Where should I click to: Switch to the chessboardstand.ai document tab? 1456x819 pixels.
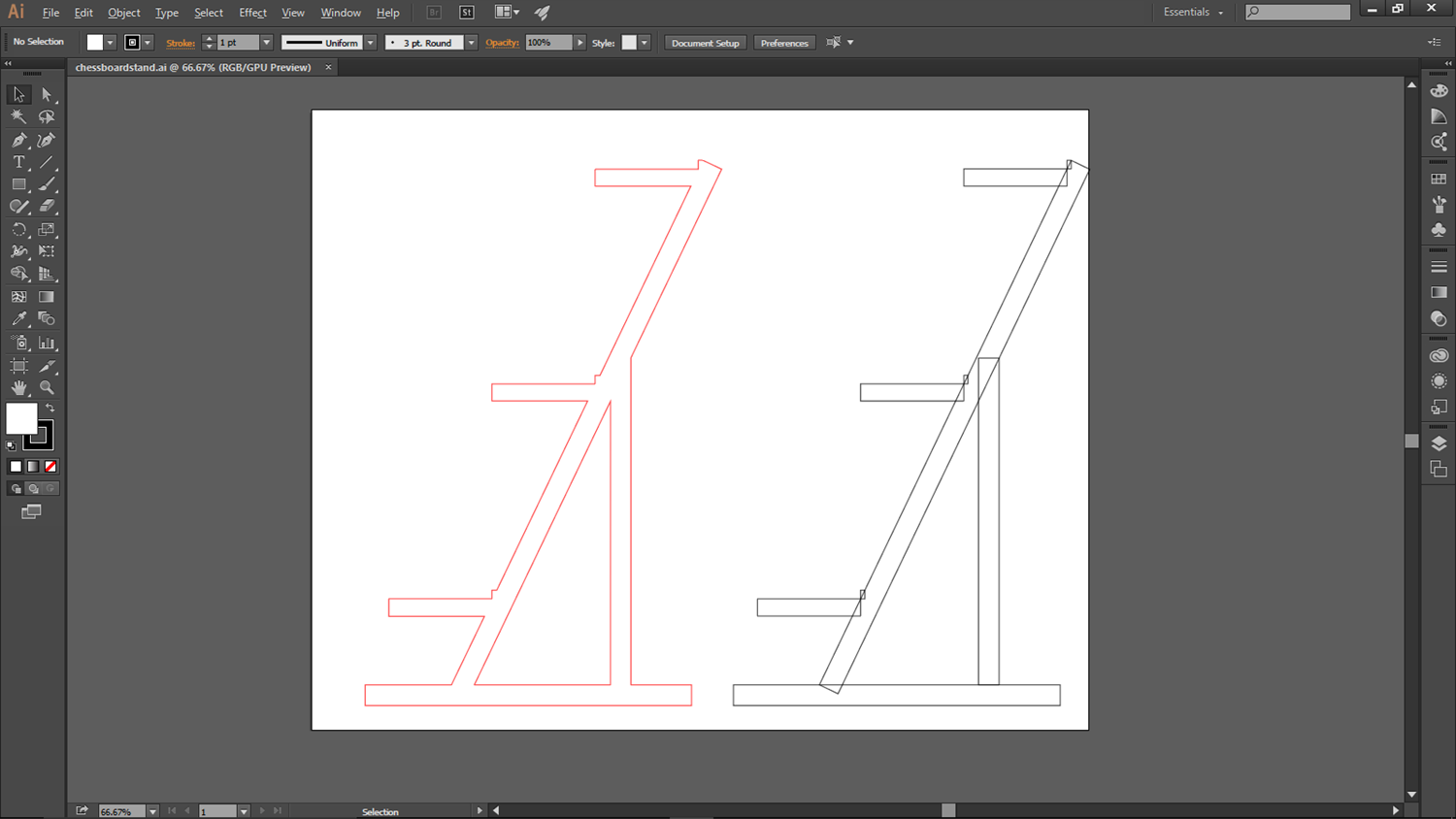(193, 67)
